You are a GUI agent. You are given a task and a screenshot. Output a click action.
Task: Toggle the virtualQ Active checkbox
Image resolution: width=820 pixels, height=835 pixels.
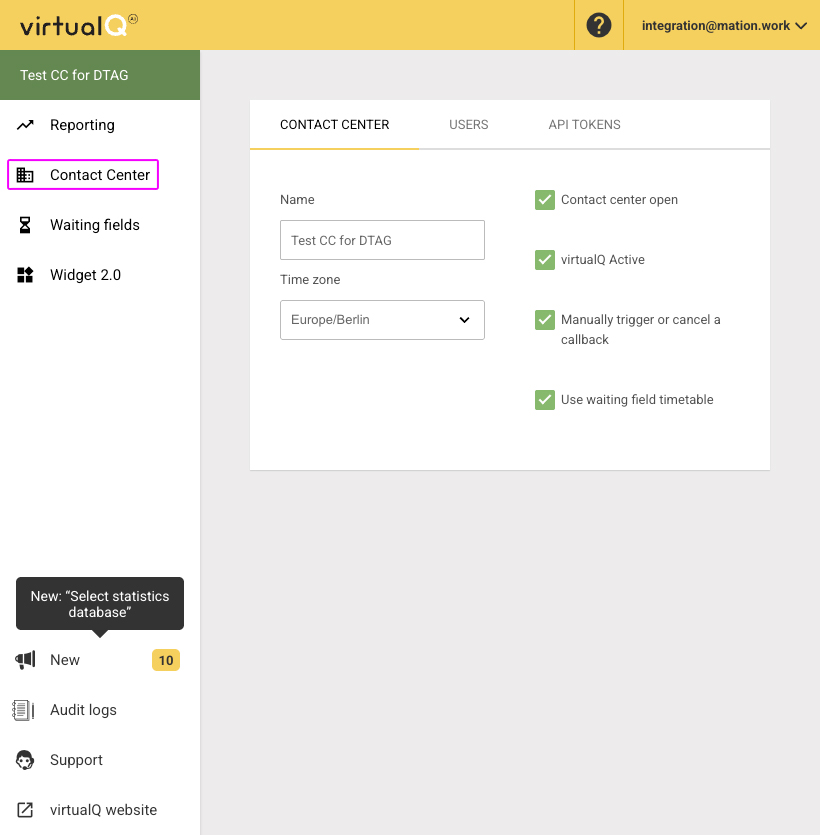pyautogui.click(x=545, y=260)
